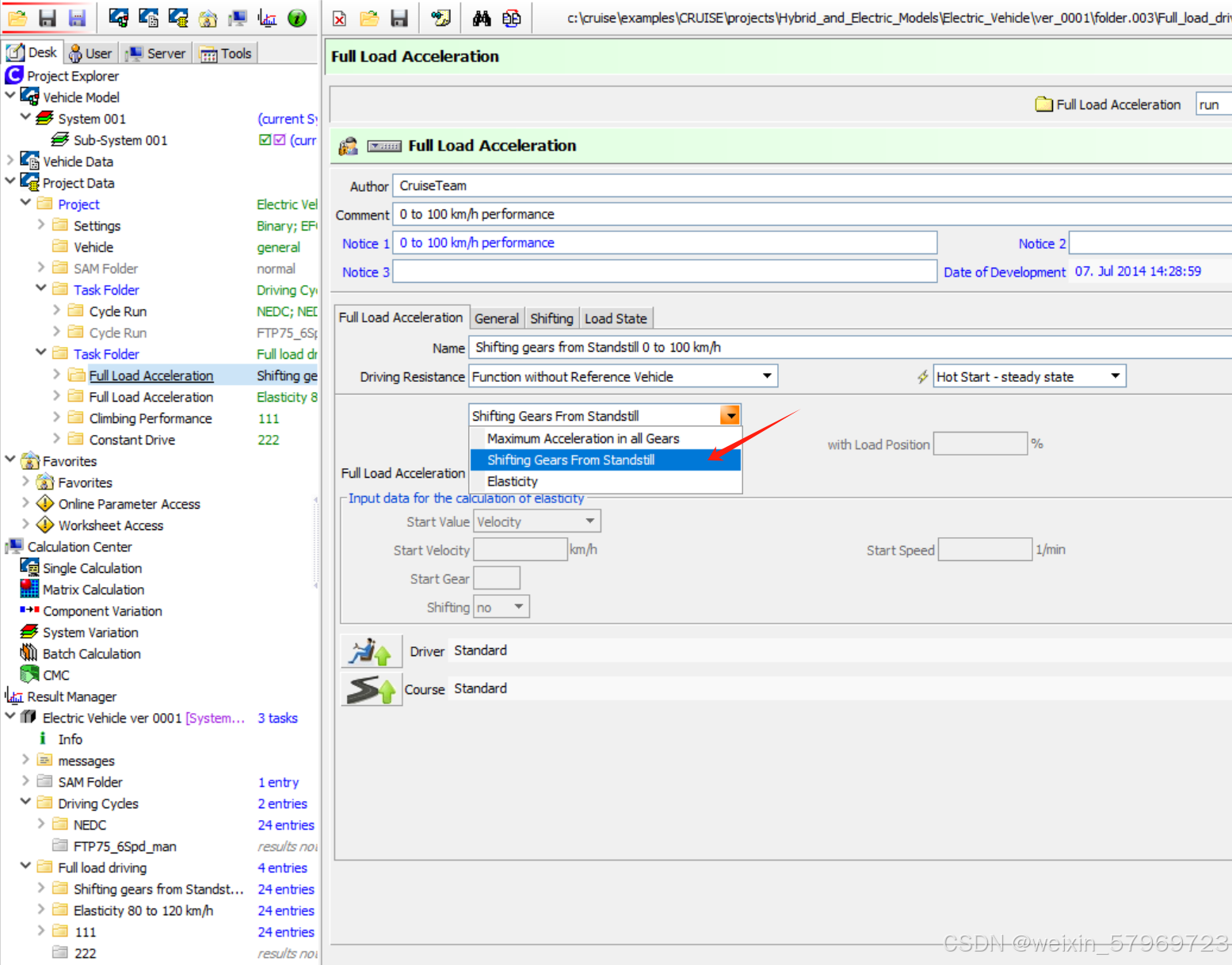This screenshot has width=1232, height=965.
Task: Click the binoculars search icon
Action: coord(482,18)
